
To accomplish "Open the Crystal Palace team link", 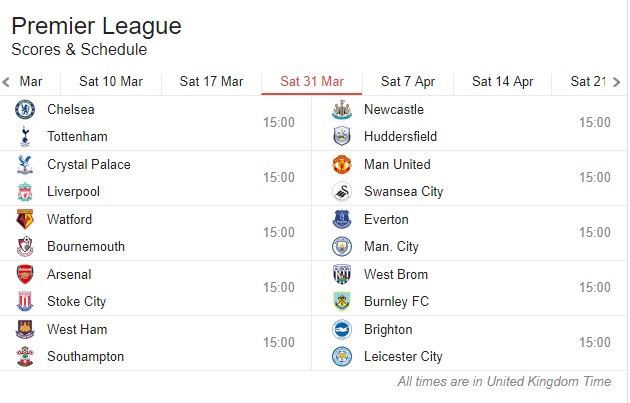I will (x=89, y=165).
